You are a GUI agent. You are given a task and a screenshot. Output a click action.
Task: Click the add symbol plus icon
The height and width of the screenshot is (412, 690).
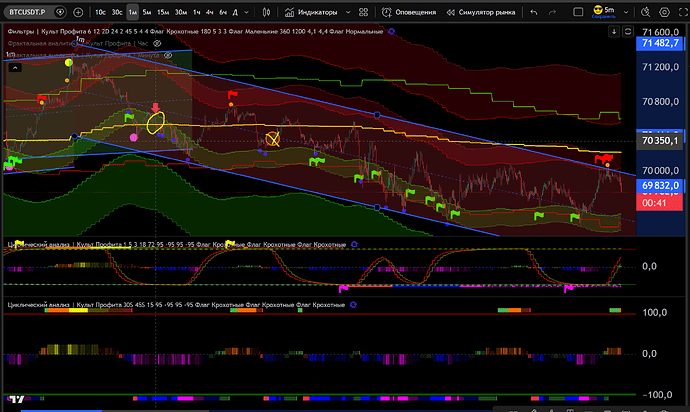coord(79,12)
